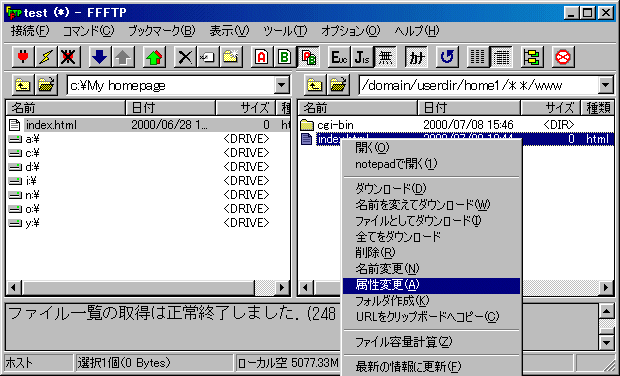Select the cgi-bin folder in remote list
The image size is (620, 376).
click(335, 125)
